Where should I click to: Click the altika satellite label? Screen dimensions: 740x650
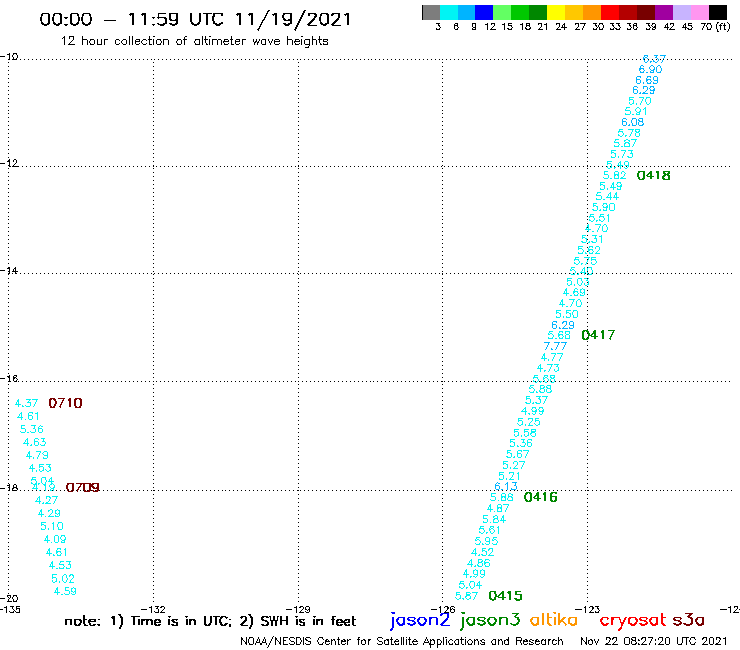pyautogui.click(x=554, y=619)
